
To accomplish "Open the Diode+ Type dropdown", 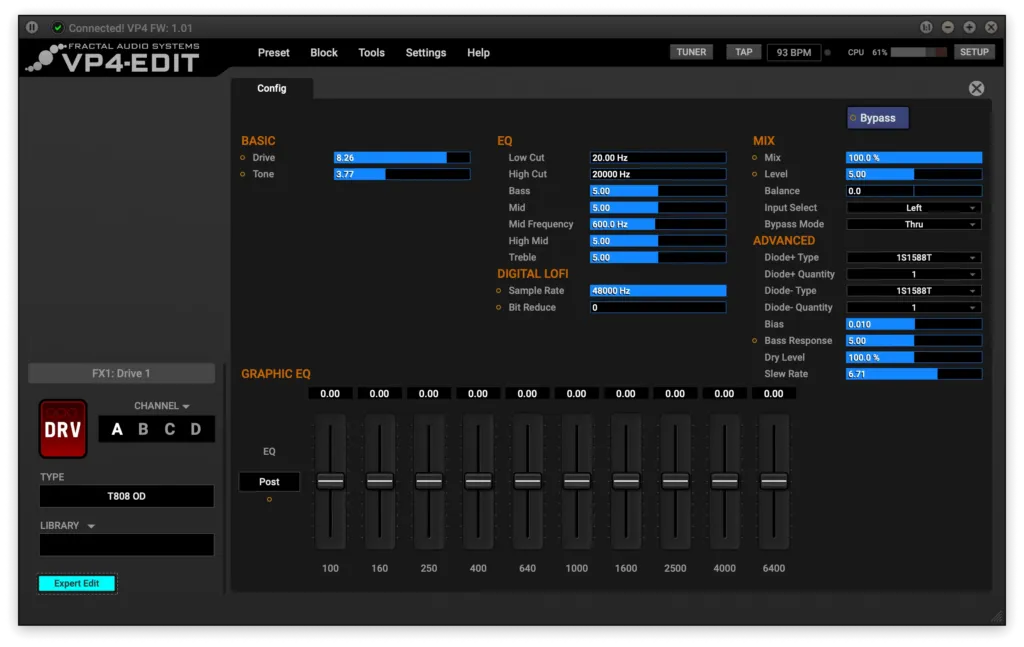I will tap(914, 258).
